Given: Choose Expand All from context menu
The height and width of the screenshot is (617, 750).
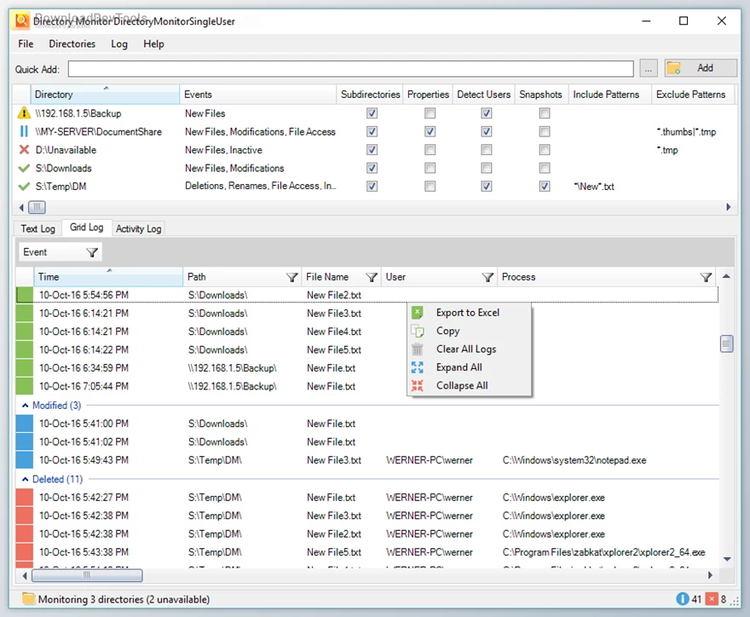Looking at the screenshot, I should (x=469, y=367).
